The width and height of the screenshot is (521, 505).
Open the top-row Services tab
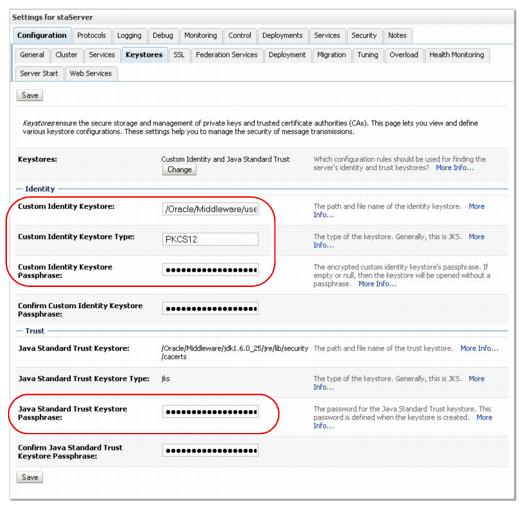(x=327, y=35)
